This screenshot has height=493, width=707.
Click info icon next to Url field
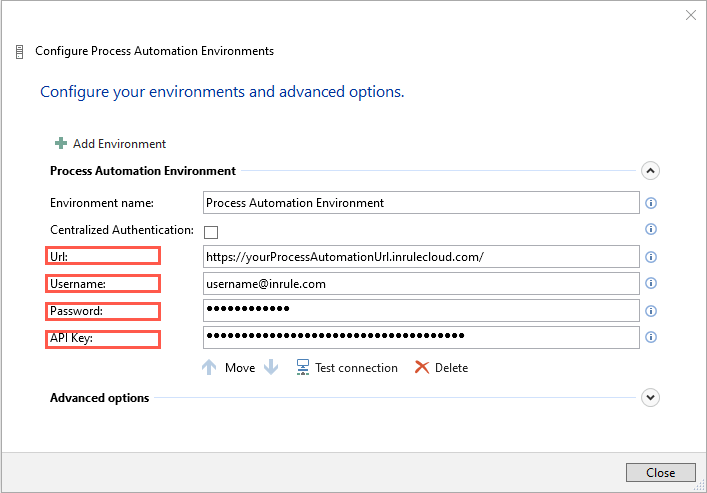pos(651,257)
